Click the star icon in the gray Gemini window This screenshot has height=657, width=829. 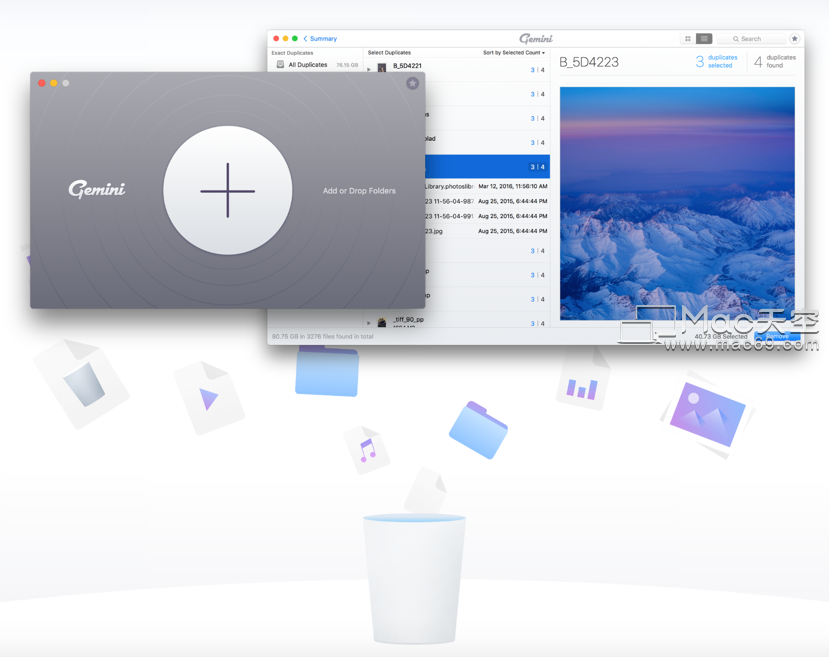click(412, 83)
